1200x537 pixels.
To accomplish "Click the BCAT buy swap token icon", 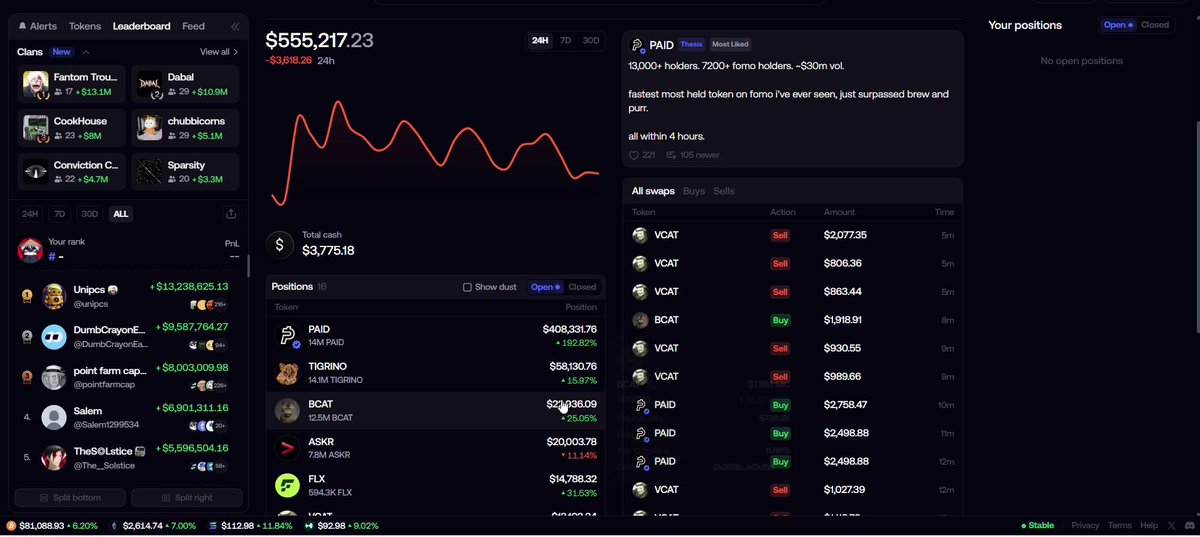I will [640, 320].
